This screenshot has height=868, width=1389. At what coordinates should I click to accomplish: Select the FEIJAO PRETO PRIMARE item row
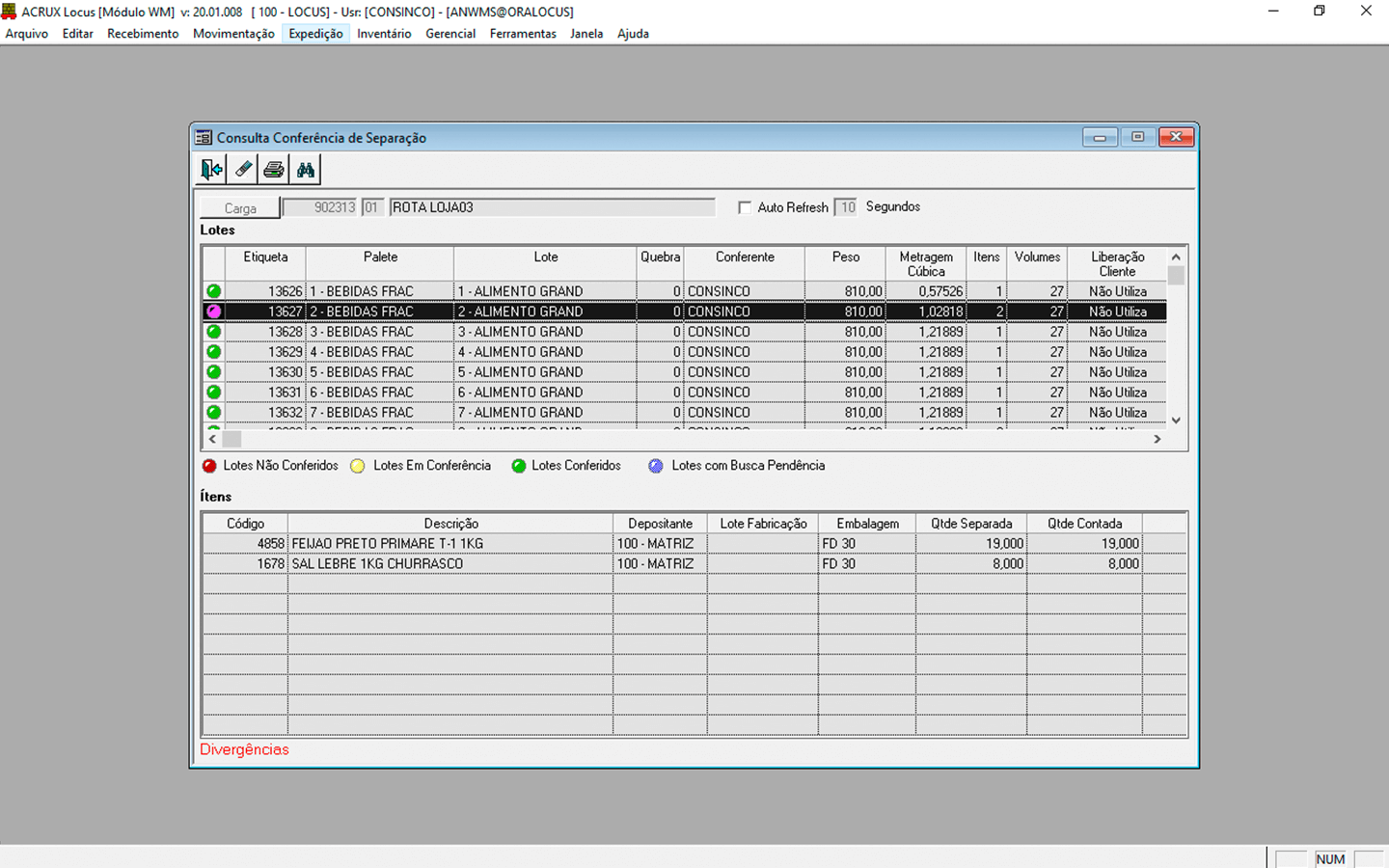(x=449, y=544)
